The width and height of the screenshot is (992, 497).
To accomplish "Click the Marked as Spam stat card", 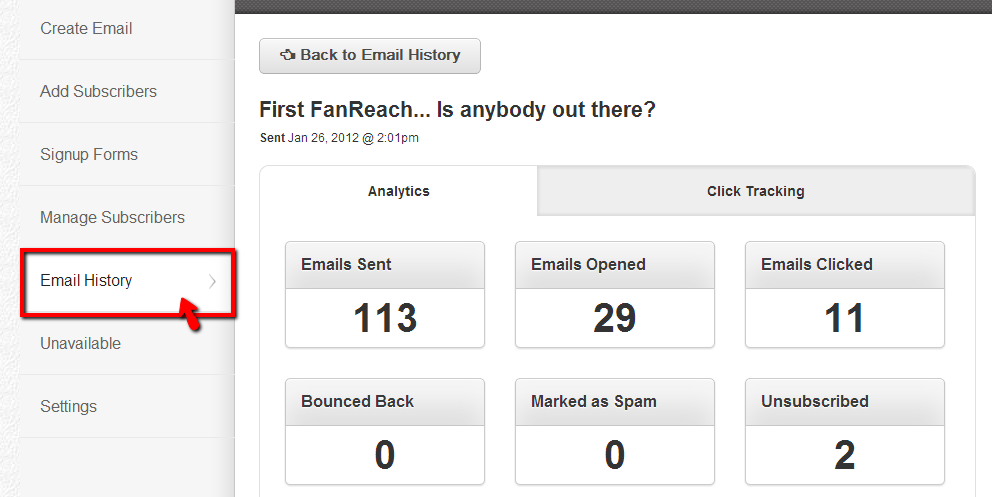I will pyautogui.click(x=614, y=431).
